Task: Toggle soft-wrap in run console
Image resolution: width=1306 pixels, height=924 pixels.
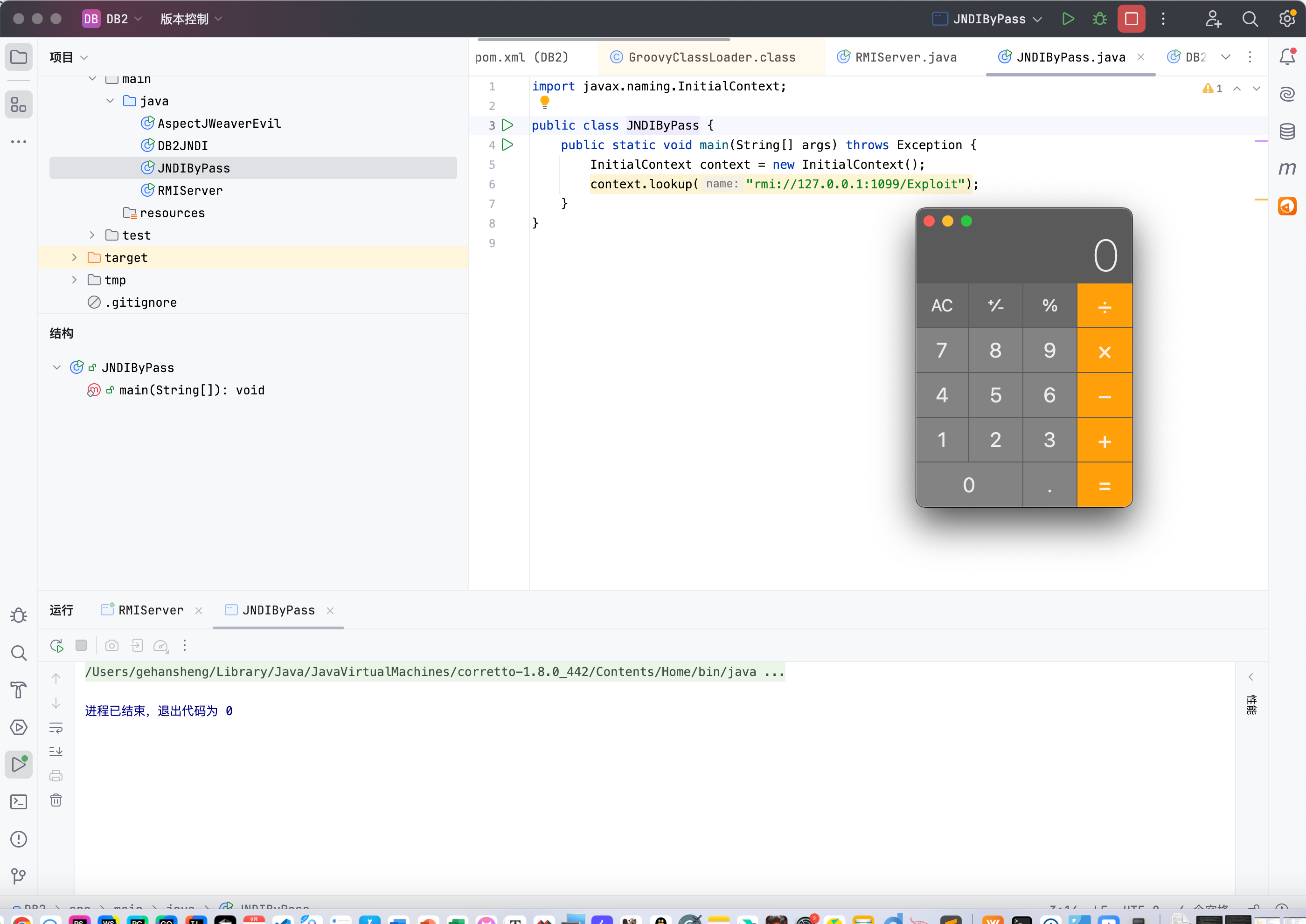Action: [x=56, y=728]
